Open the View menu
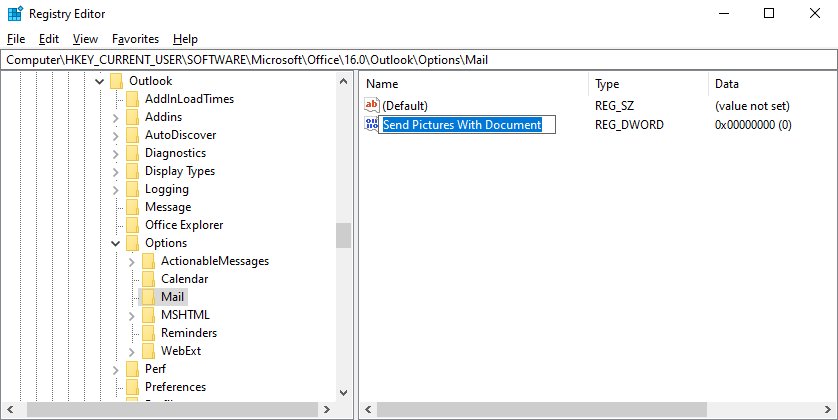This screenshot has width=838, height=420. (x=85, y=39)
